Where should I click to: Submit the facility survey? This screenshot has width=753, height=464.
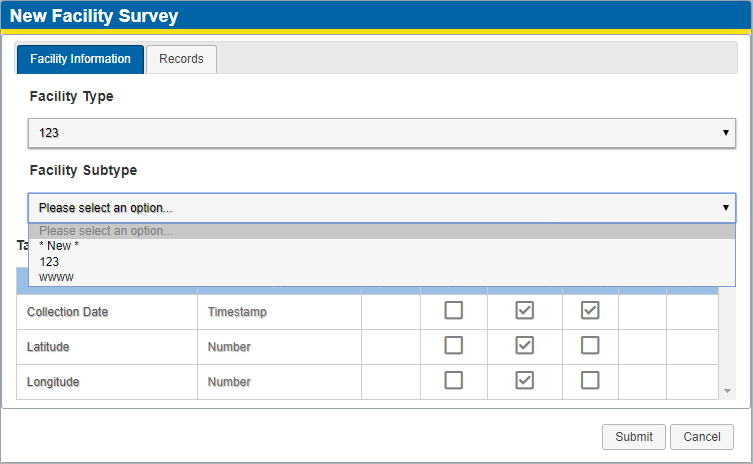634,437
